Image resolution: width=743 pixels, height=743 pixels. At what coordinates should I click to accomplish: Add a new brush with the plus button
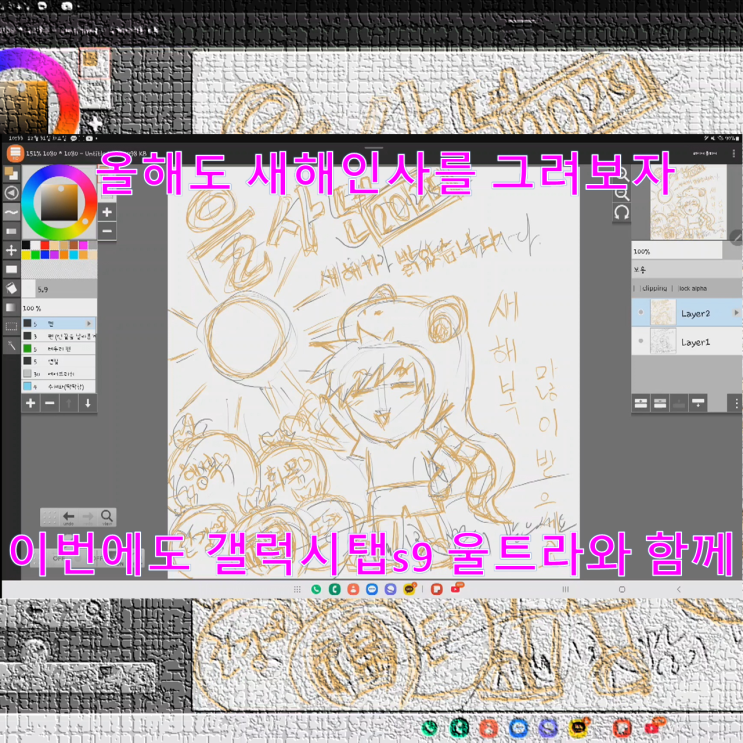click(31, 403)
